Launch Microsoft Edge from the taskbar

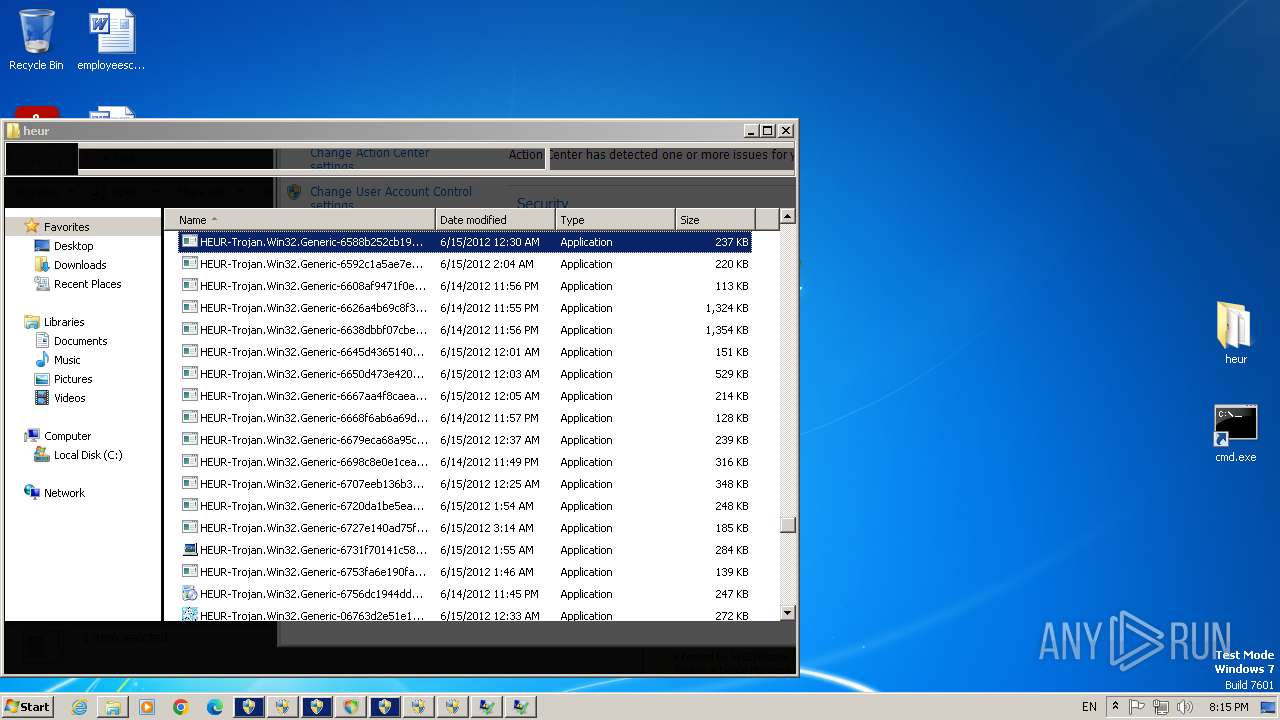(215, 707)
